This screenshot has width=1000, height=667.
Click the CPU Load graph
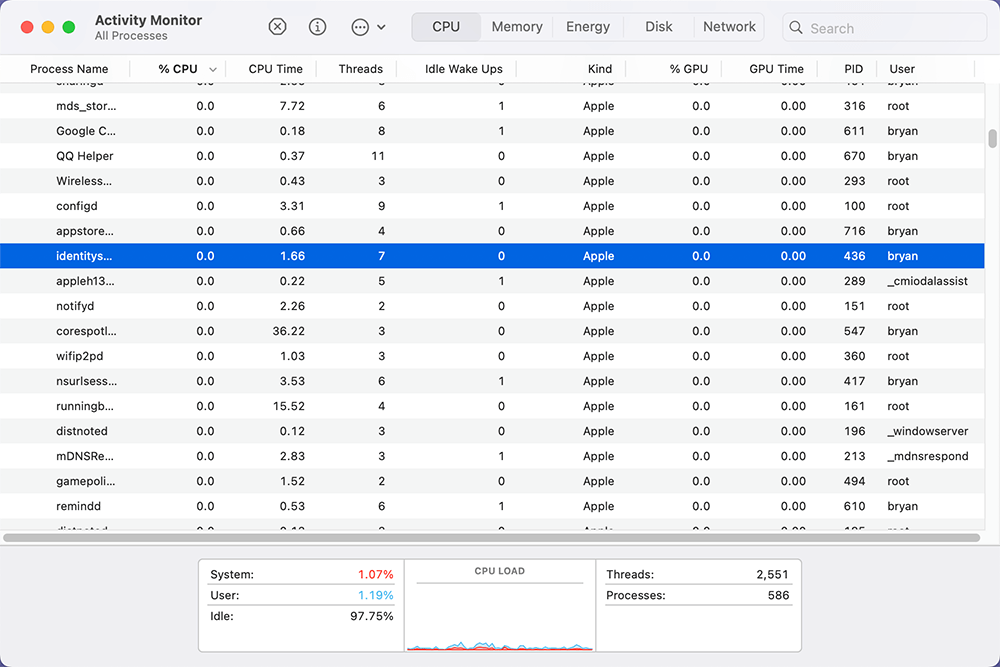pos(499,612)
